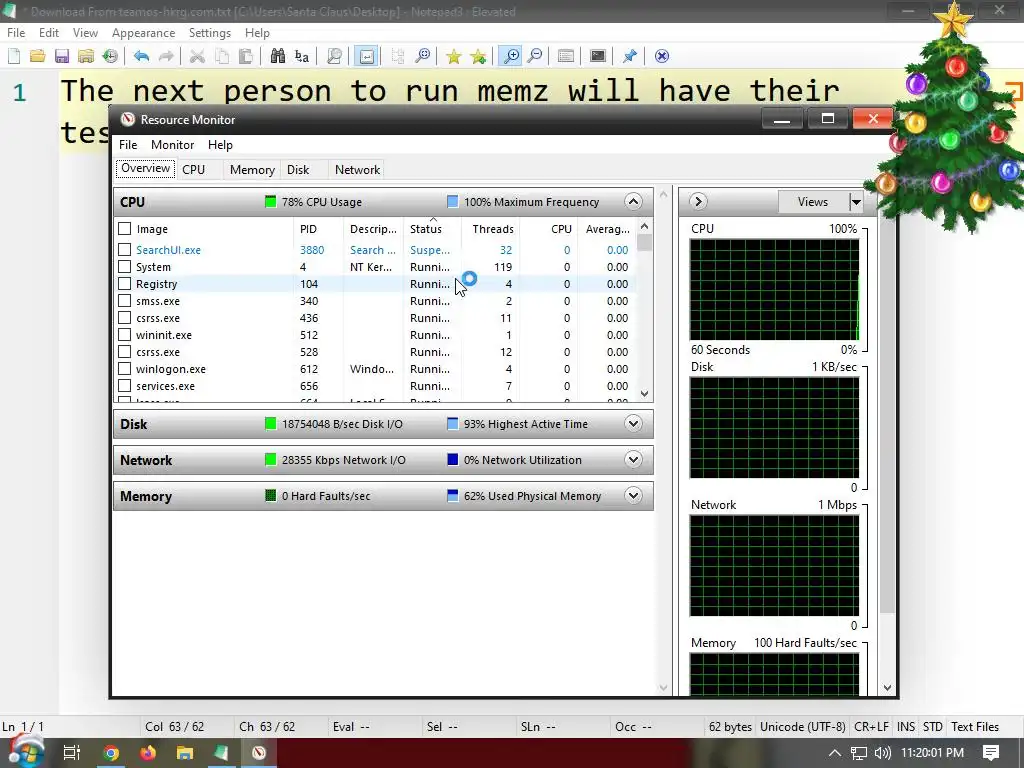The image size is (1024, 768).
Task: Open File Explorer from the taskbar
Action: (x=185, y=753)
